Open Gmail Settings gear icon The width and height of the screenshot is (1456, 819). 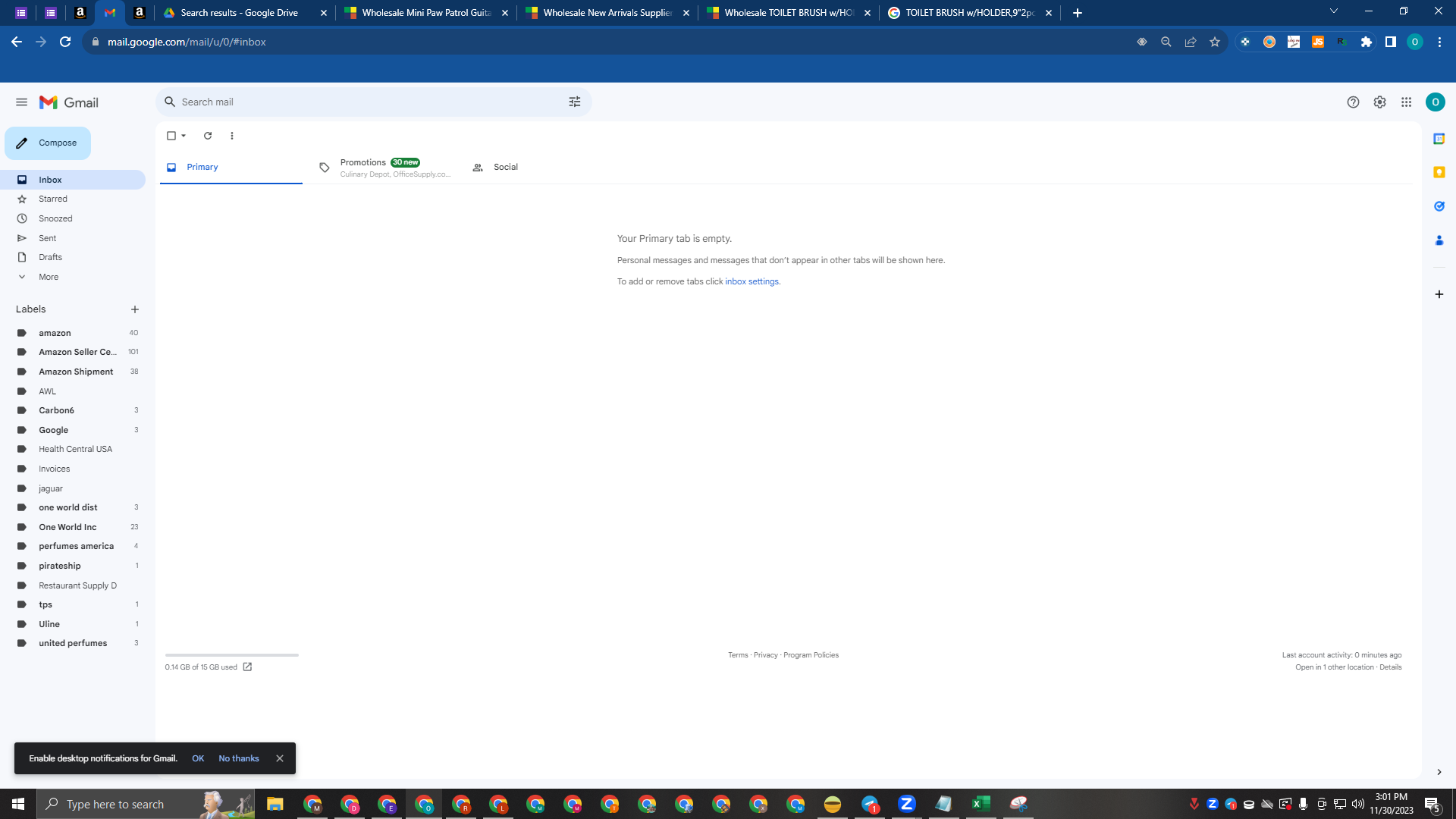[1379, 102]
